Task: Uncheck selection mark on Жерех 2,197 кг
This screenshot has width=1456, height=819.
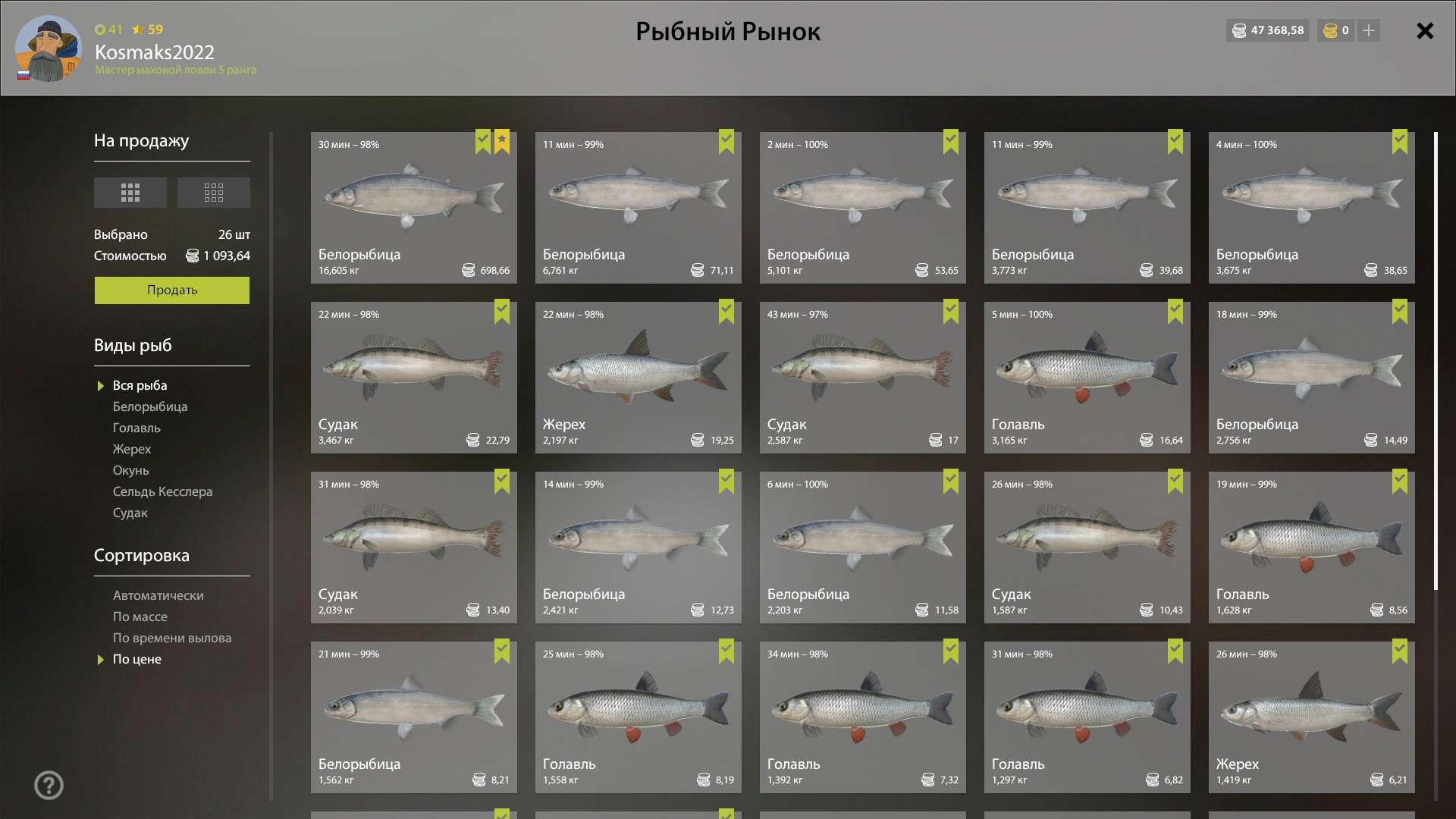Action: [x=726, y=312]
